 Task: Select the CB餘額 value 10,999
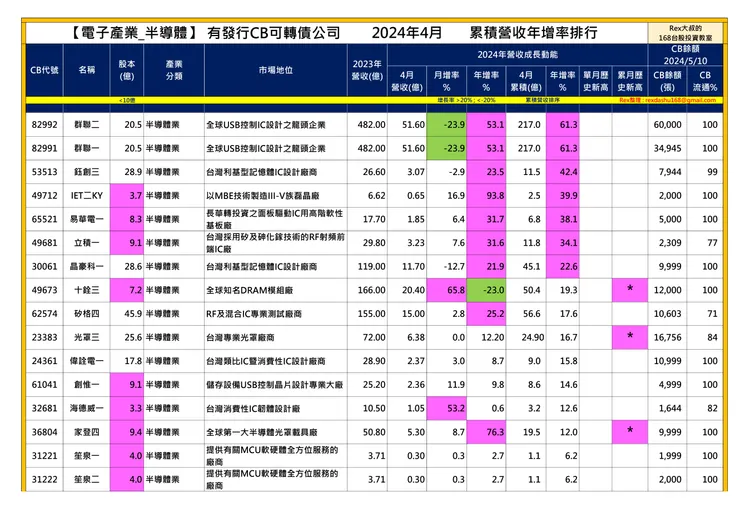[667, 361]
